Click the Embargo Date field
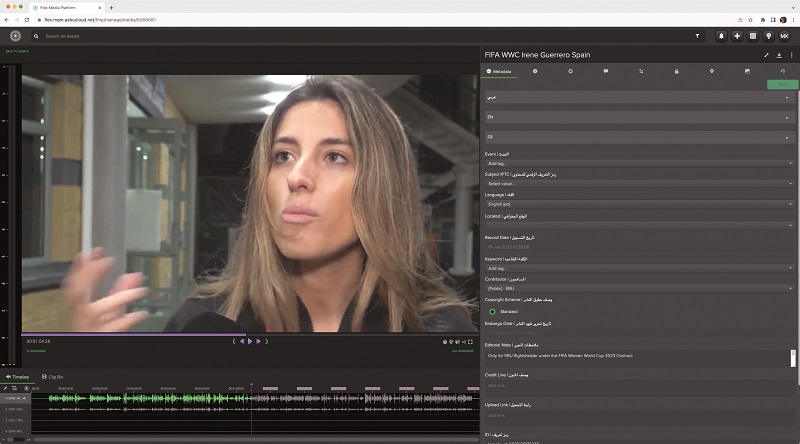The width and height of the screenshot is (800, 444). click(x=639, y=333)
